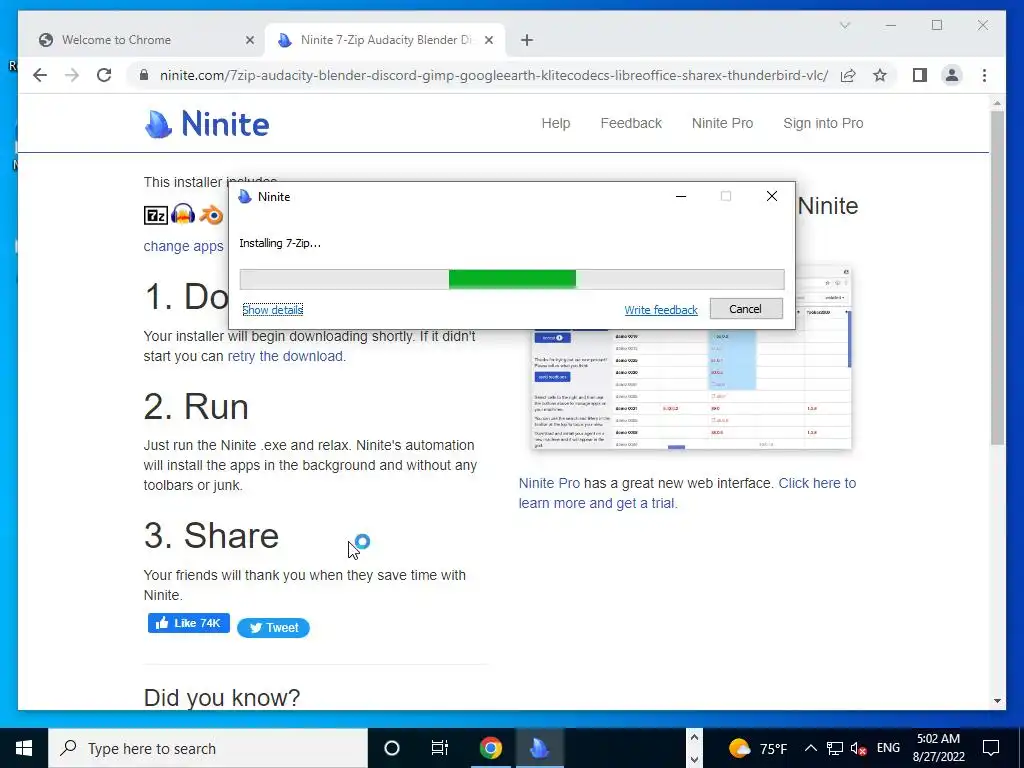This screenshot has width=1024, height=768.
Task: Open the Chrome three-dot menu
Action: (x=984, y=75)
